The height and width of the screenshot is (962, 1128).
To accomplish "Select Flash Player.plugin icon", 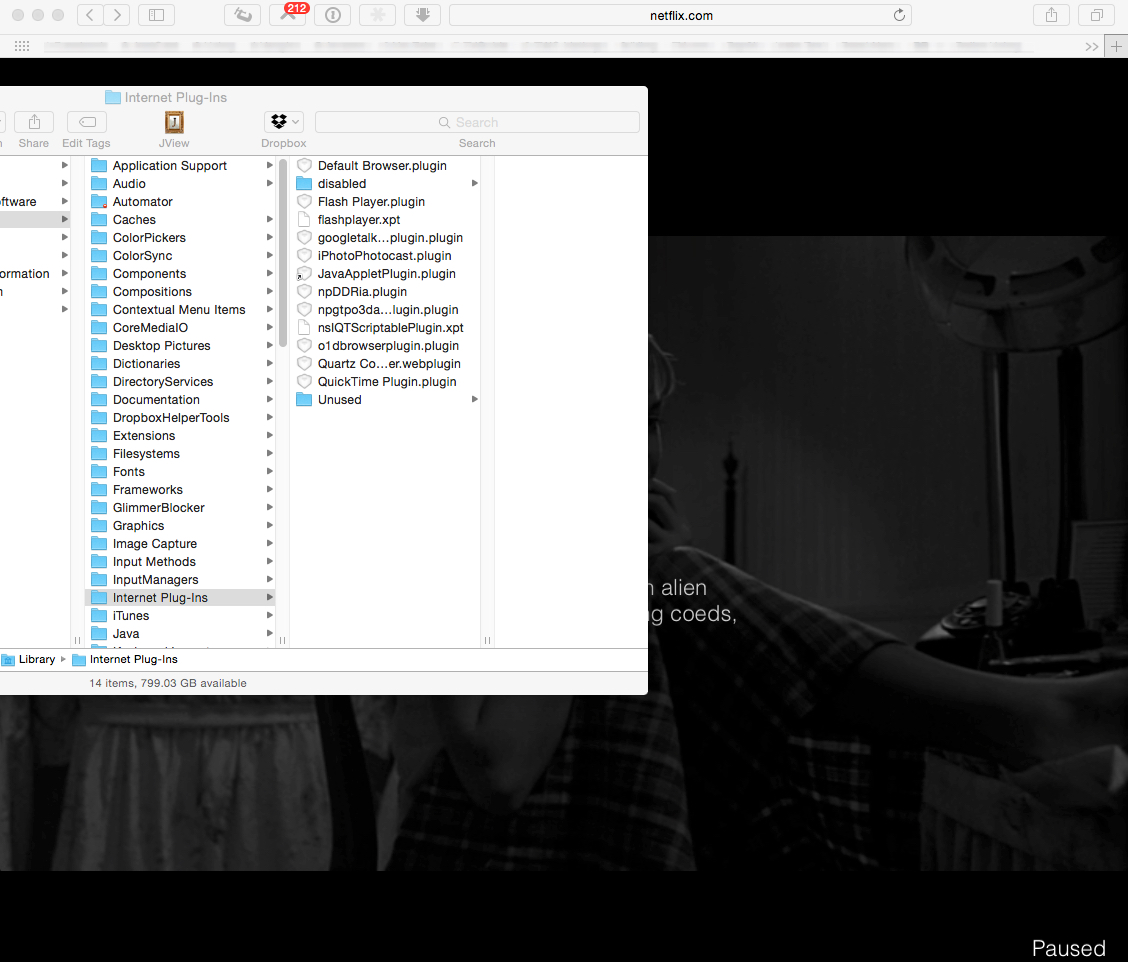I will [304, 201].
